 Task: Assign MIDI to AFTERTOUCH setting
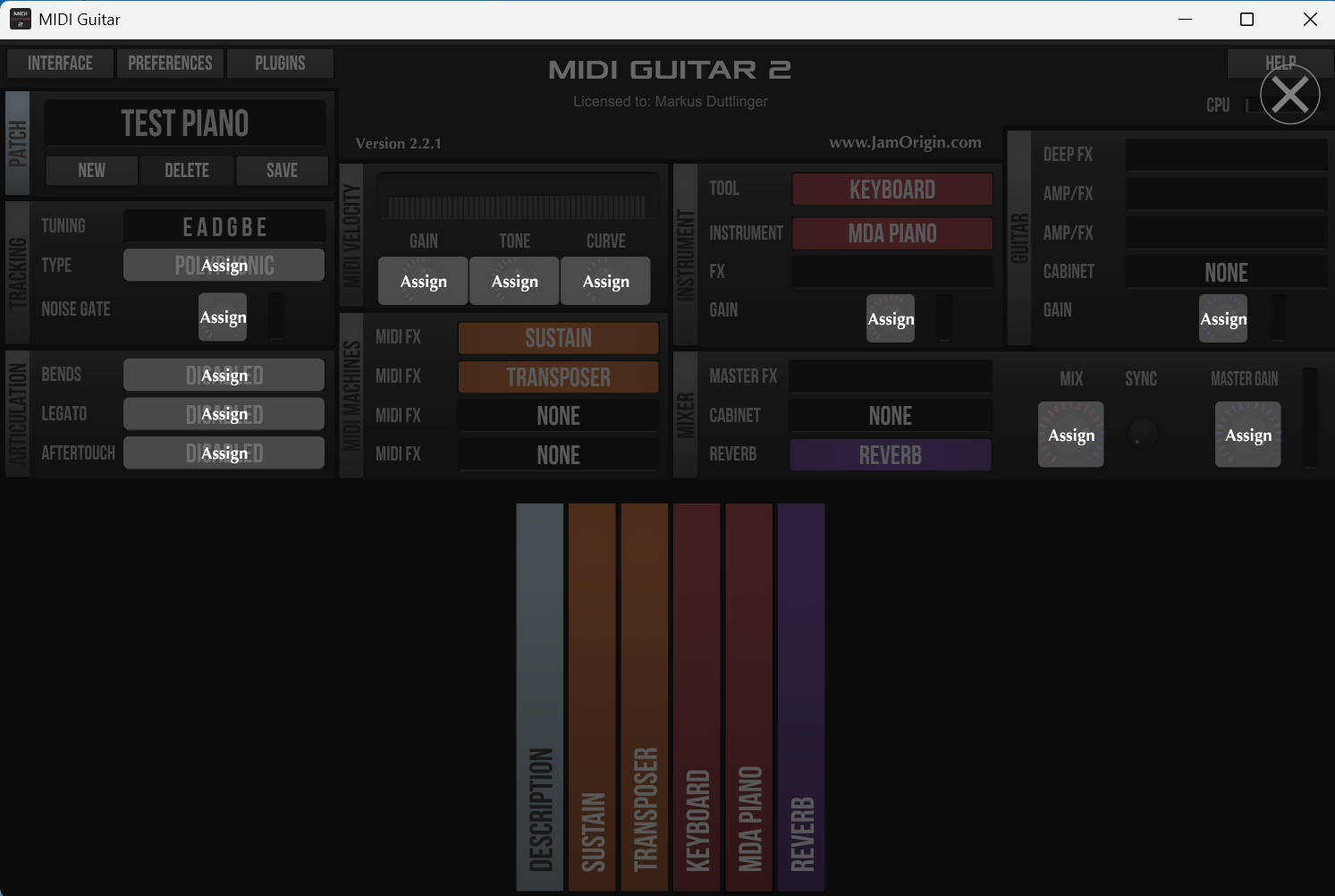pyautogui.click(x=224, y=453)
